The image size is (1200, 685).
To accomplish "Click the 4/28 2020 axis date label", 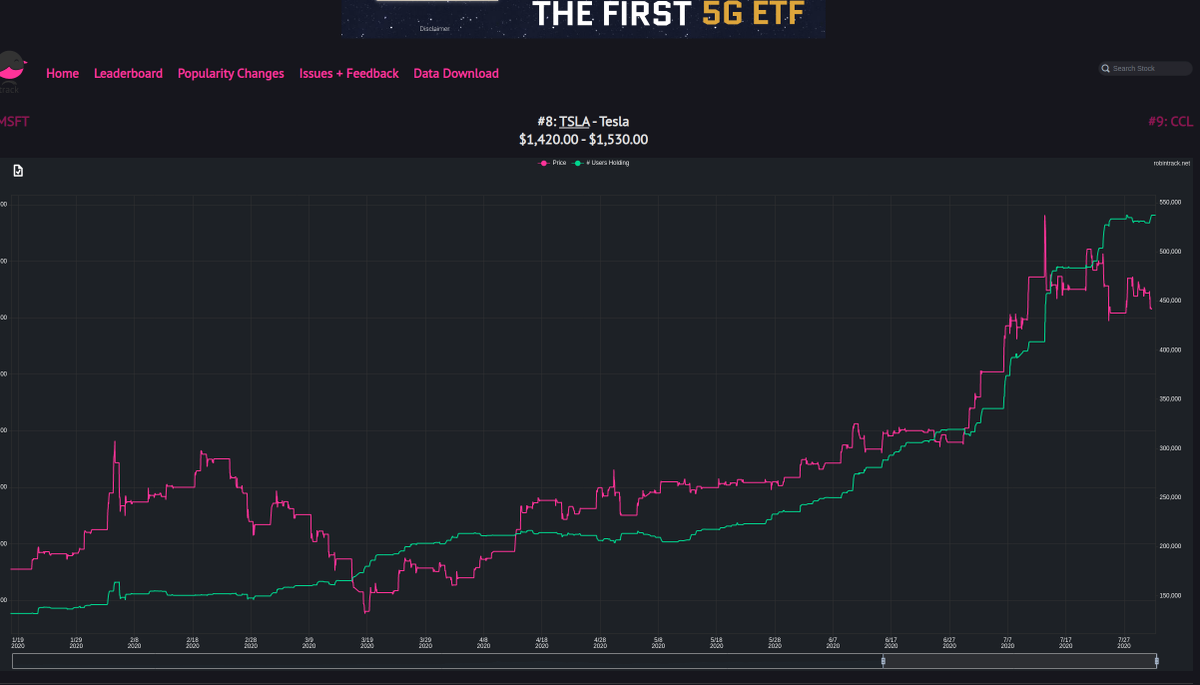I will point(600,642).
